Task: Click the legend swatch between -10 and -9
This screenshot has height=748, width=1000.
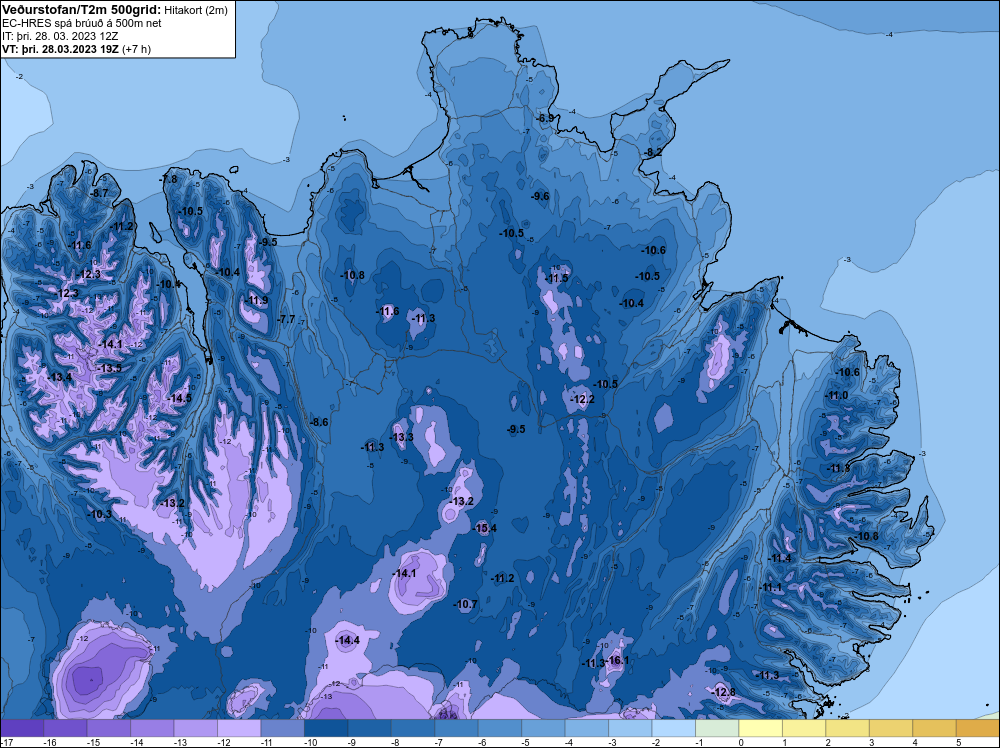Action: [x=326, y=728]
